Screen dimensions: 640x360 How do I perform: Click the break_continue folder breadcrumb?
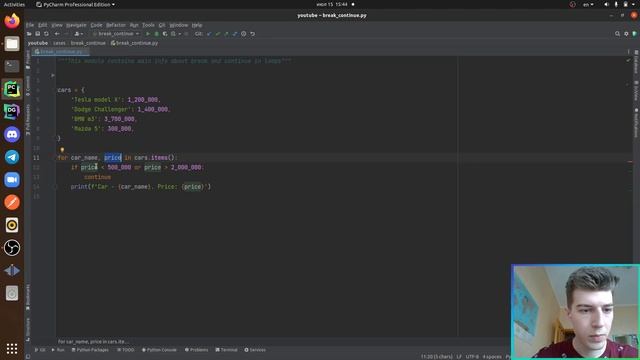88,43
